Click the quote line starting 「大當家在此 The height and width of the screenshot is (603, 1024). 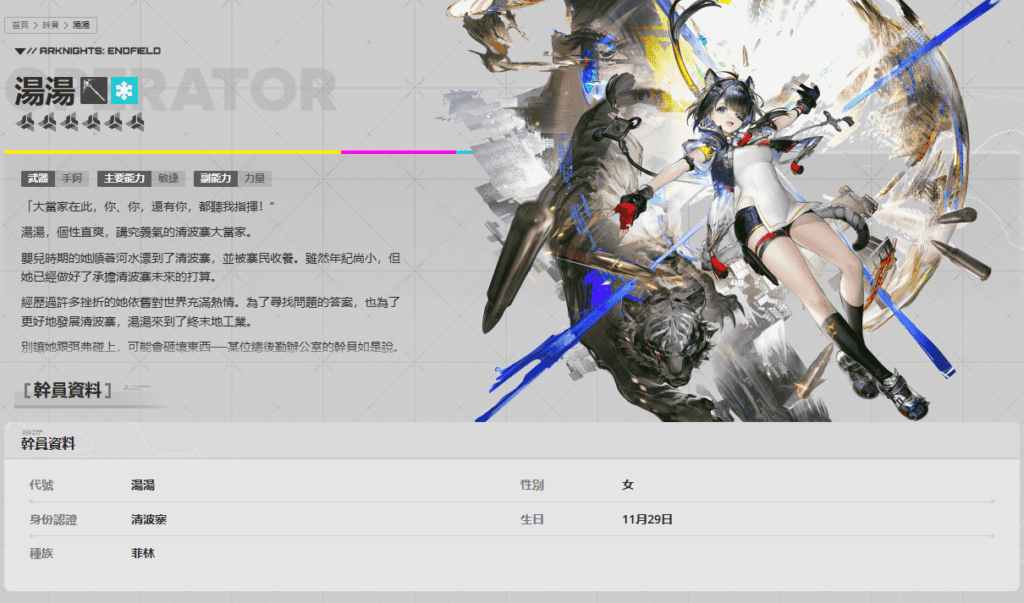pyautogui.click(x=148, y=206)
